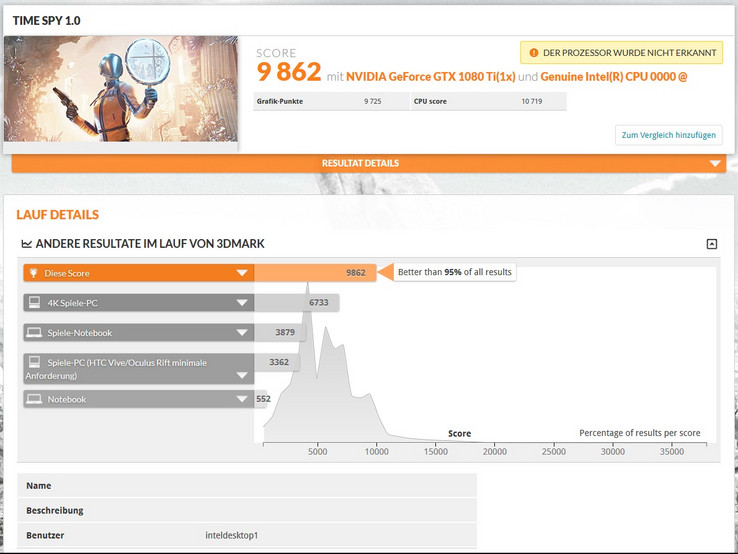The image size is (738, 554).
Task: Click the desktop icon beside HTC Vive Spiele-PC
Action: 34,361
